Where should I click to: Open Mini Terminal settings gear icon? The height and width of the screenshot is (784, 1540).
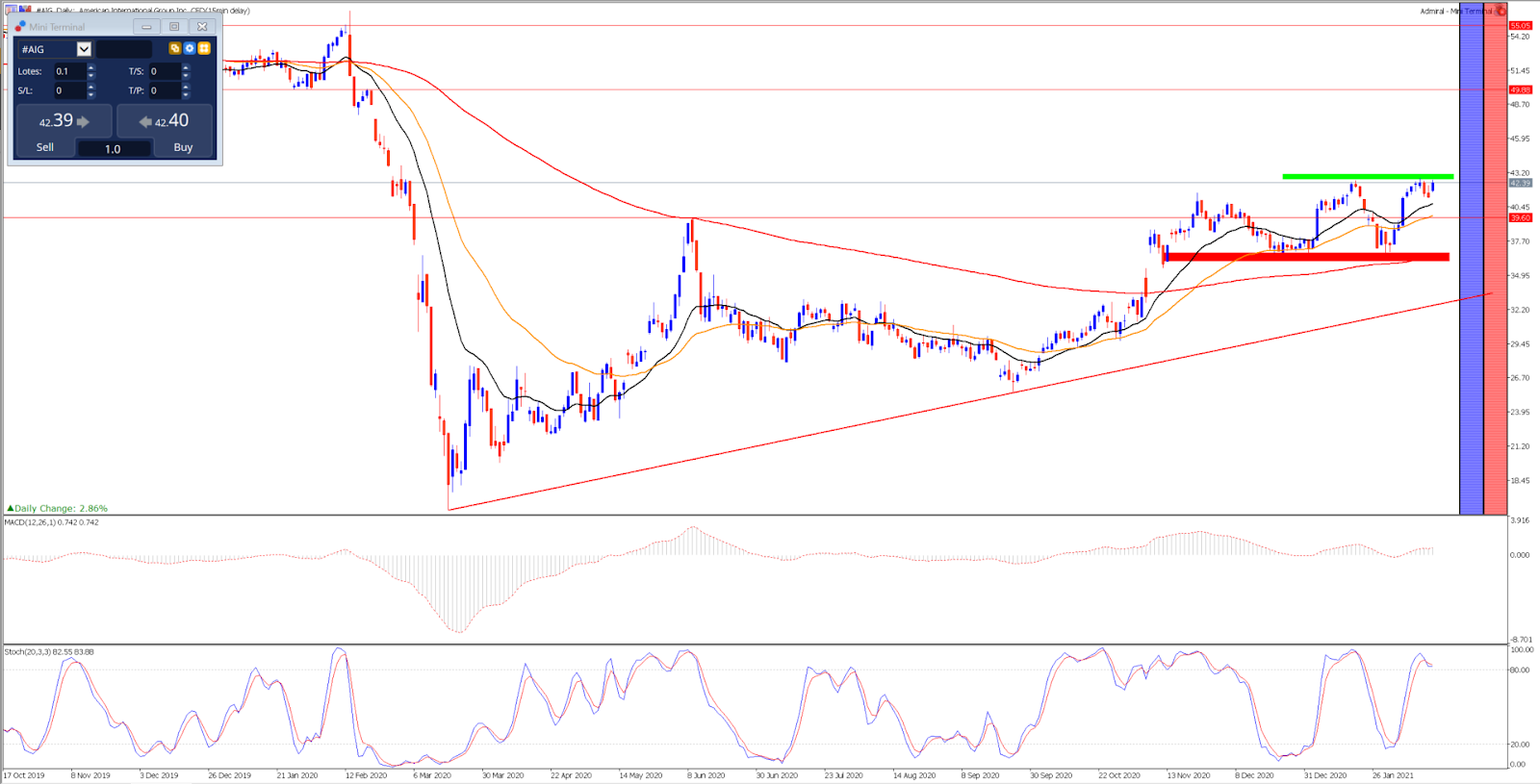(x=190, y=48)
